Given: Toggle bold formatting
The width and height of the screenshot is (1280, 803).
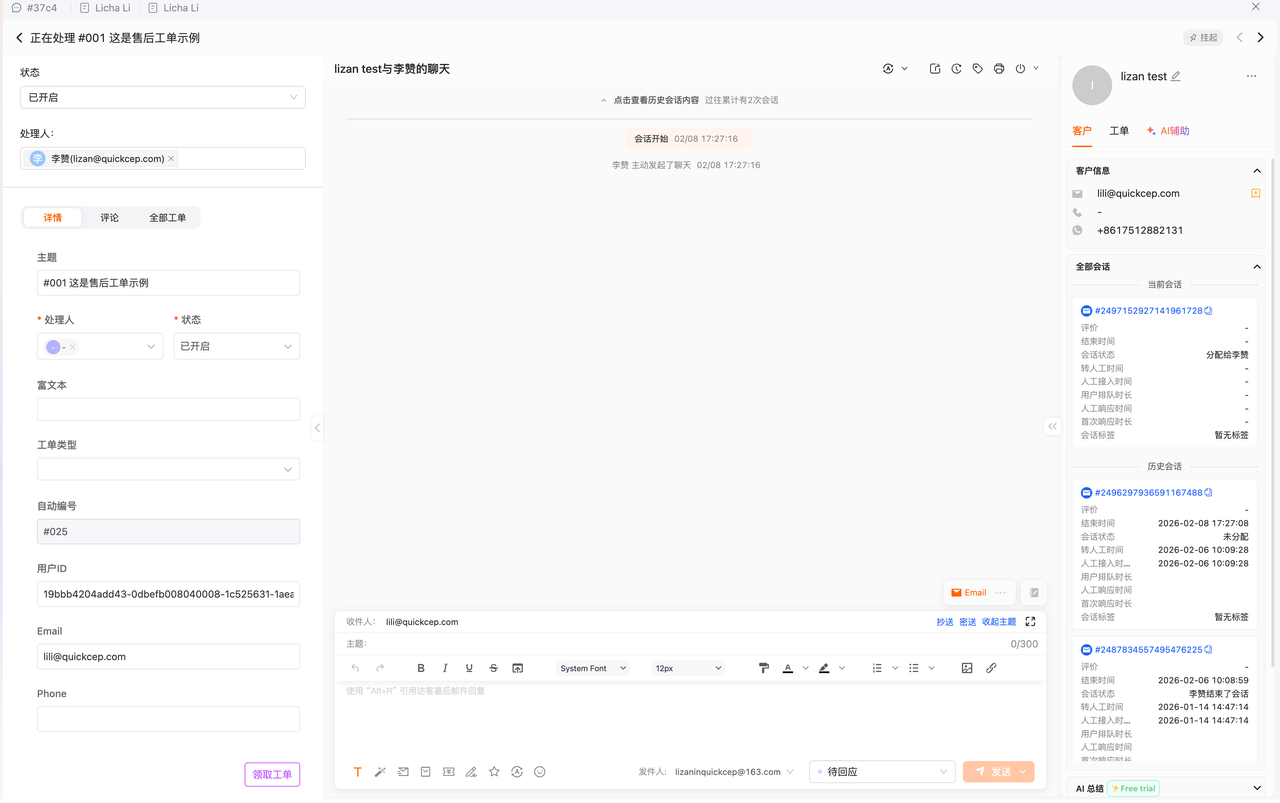Looking at the screenshot, I should (421, 668).
